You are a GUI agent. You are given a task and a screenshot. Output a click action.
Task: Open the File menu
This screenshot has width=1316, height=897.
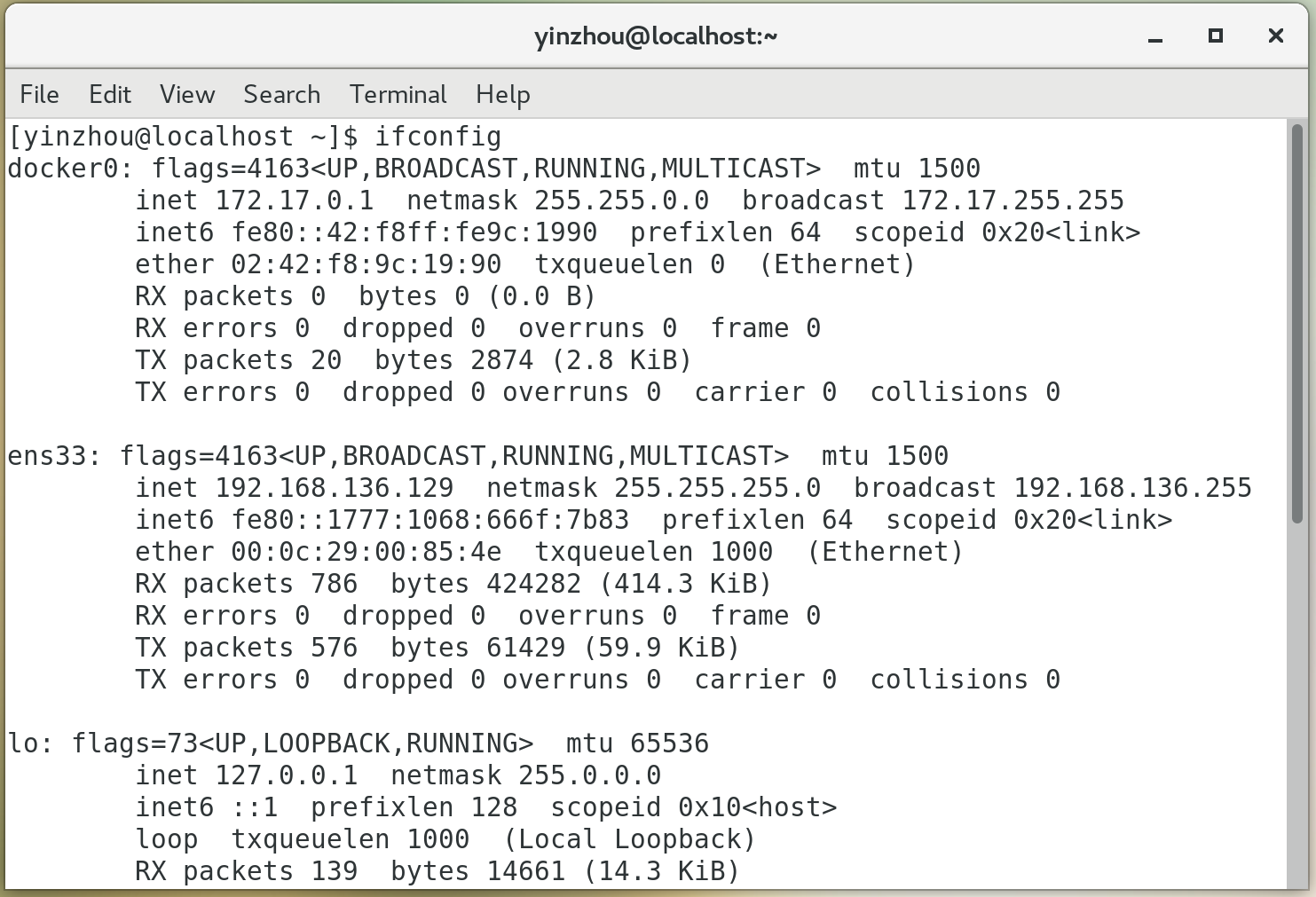[x=39, y=94]
